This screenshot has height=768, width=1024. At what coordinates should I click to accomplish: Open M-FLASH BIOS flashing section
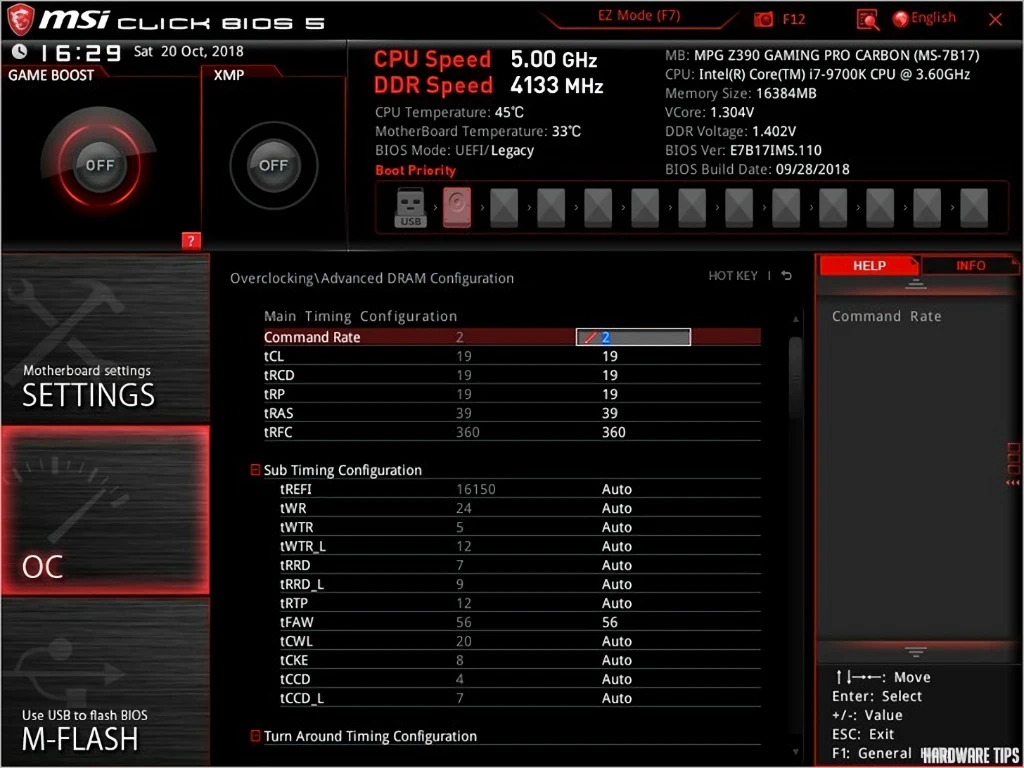(x=105, y=681)
